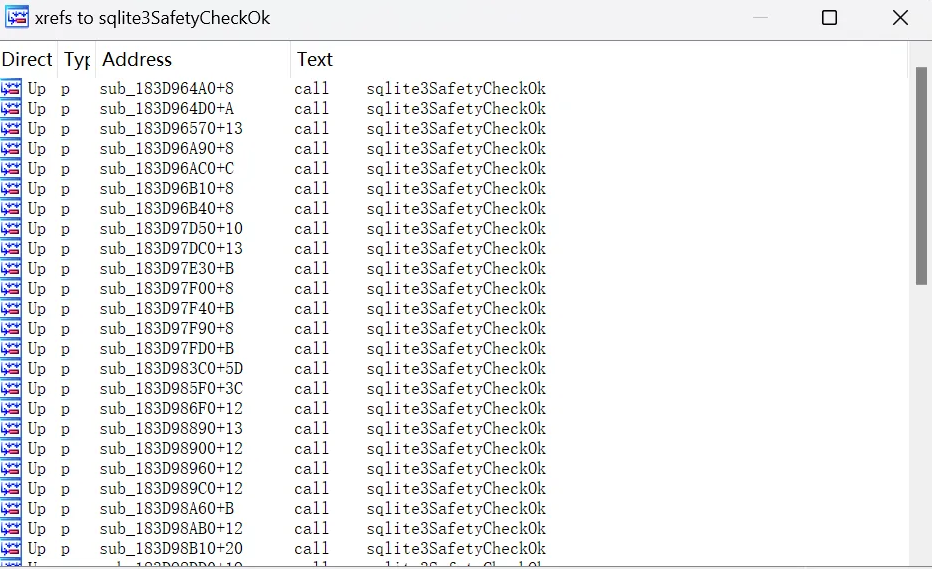Click the xref icon for sub_183D964D0+A row
The height and width of the screenshot is (569, 932).
(11, 109)
